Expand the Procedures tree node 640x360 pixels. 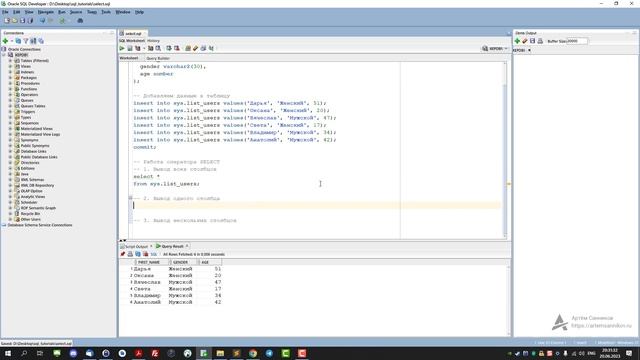coord(11,83)
